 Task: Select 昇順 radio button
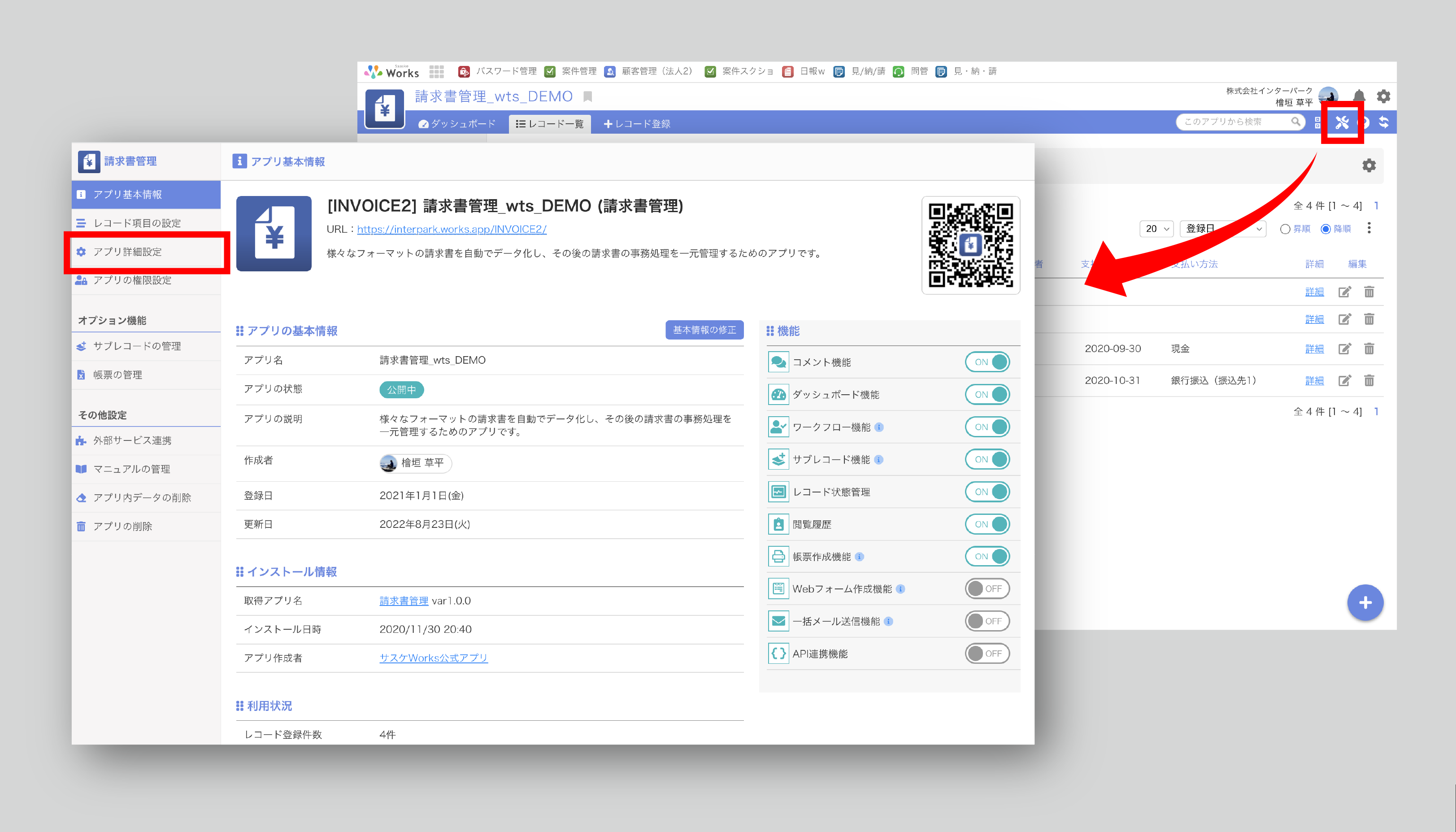(1285, 229)
